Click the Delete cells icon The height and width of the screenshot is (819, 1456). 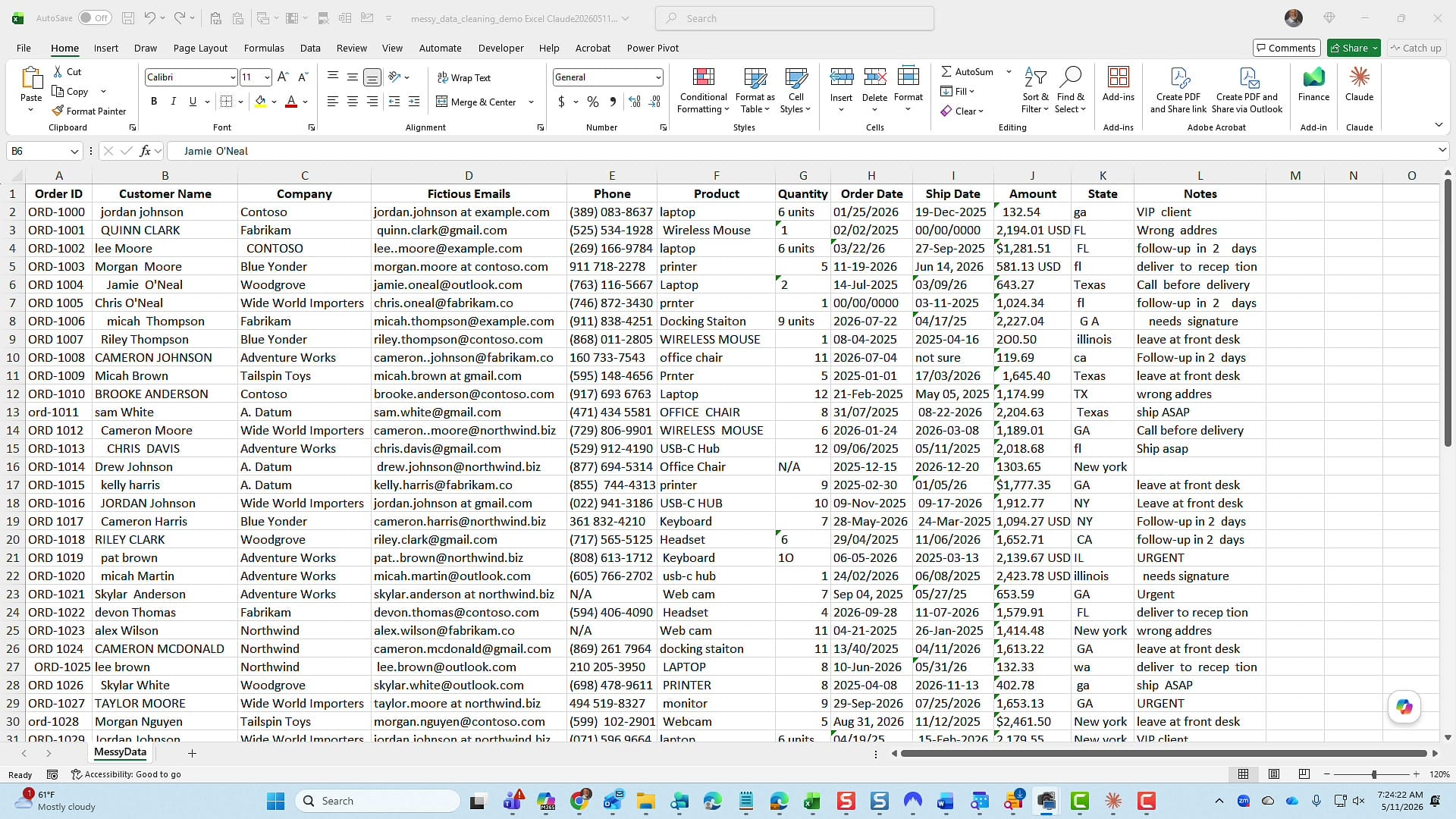(874, 77)
